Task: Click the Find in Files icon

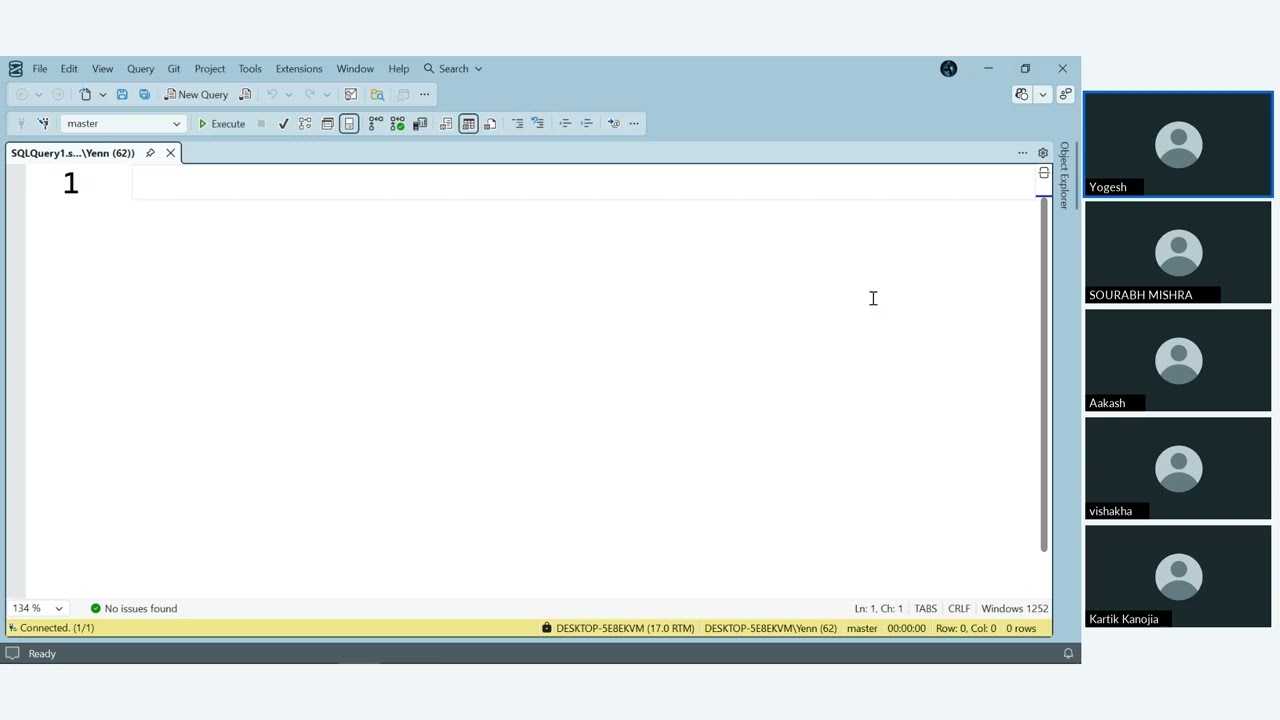Action: coord(377,94)
